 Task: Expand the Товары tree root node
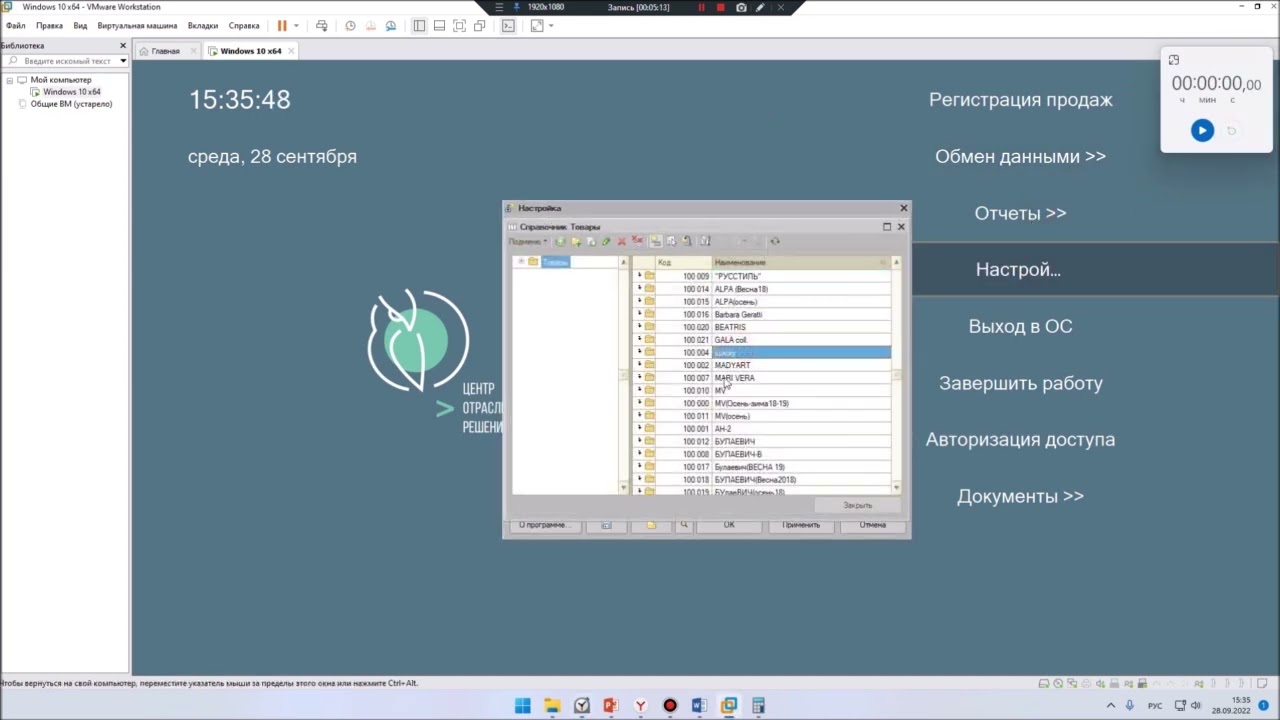pyautogui.click(x=521, y=262)
